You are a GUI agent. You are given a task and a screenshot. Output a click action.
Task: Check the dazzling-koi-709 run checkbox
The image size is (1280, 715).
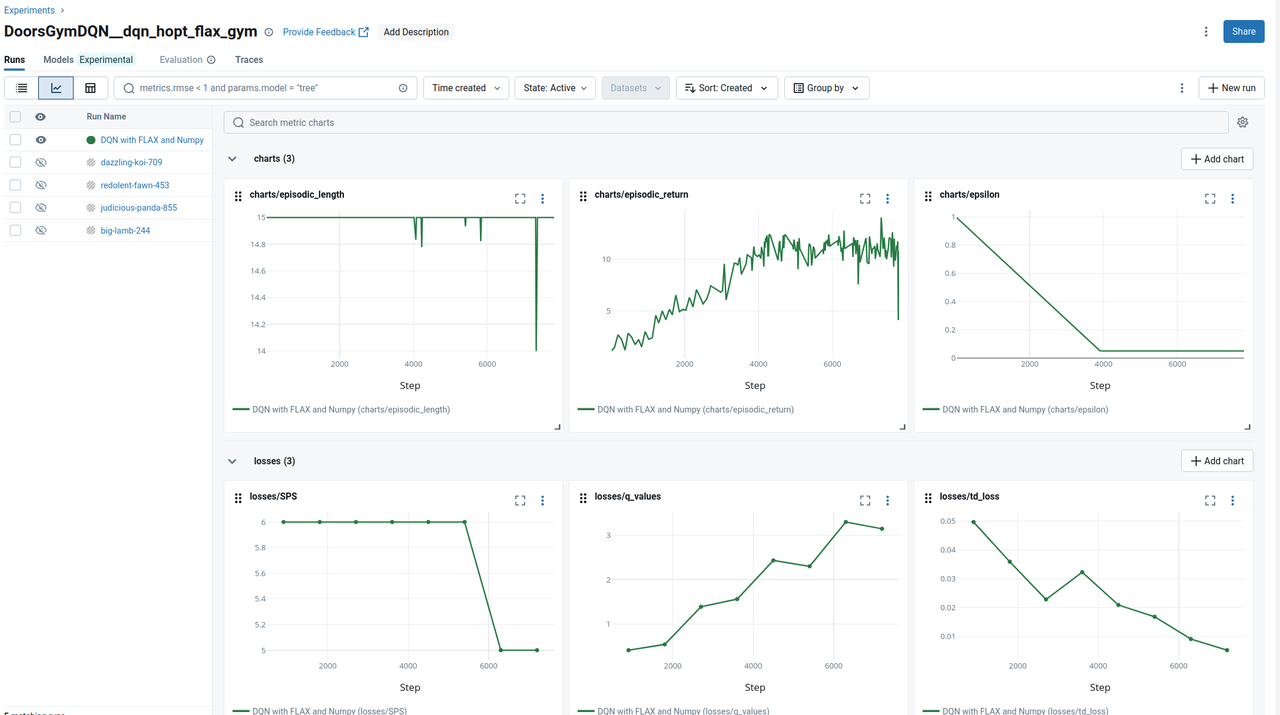coord(15,162)
